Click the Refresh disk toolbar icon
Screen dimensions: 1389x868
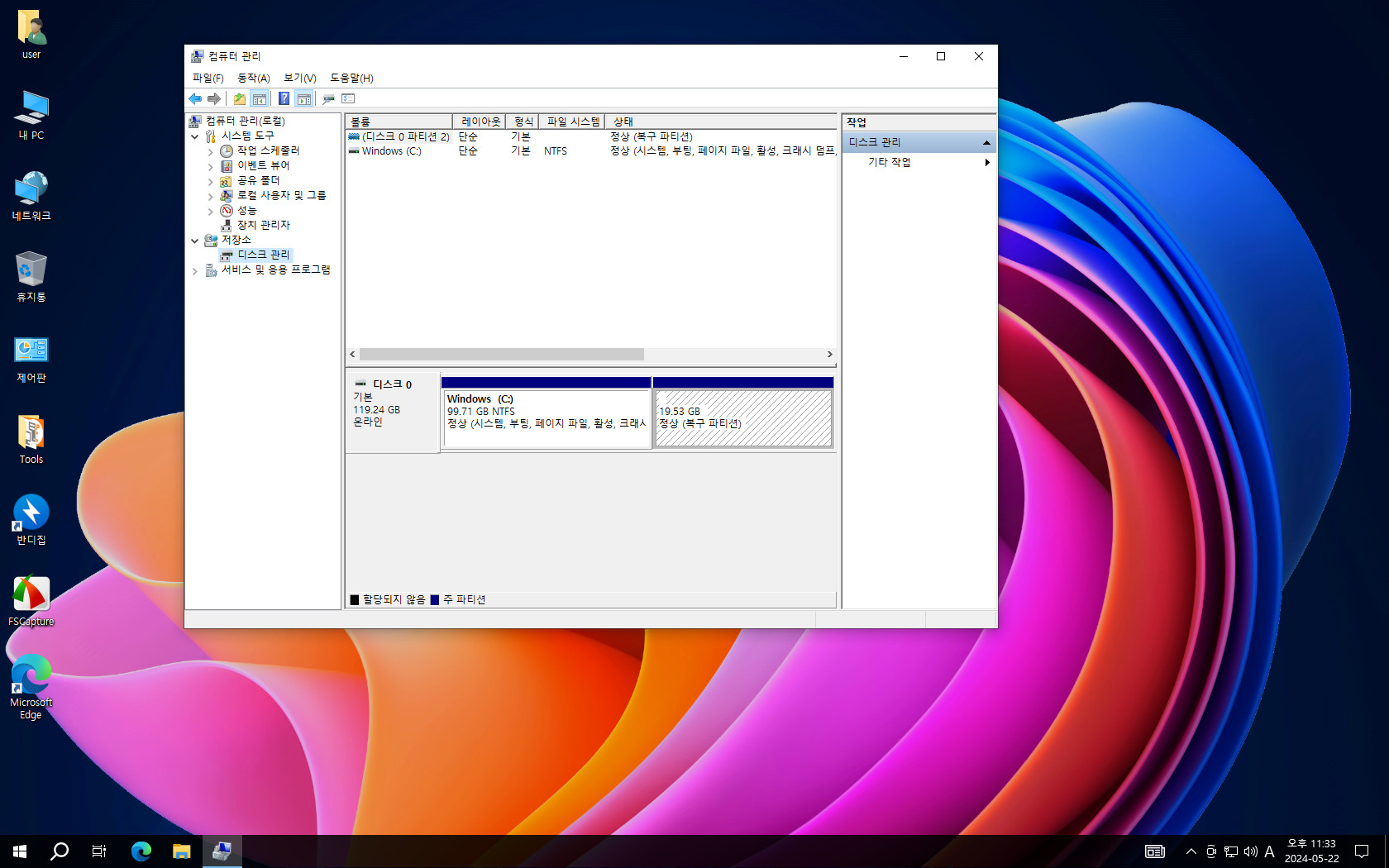328,99
